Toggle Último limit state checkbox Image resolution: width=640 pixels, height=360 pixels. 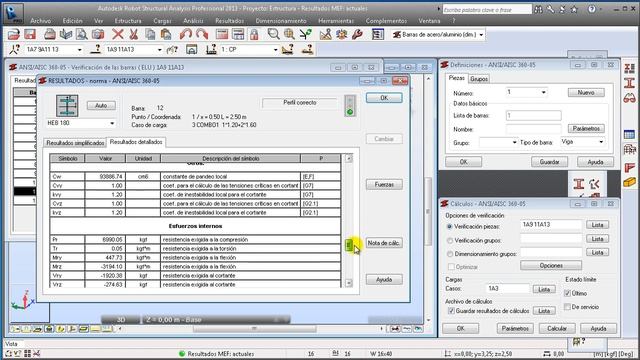567,293
